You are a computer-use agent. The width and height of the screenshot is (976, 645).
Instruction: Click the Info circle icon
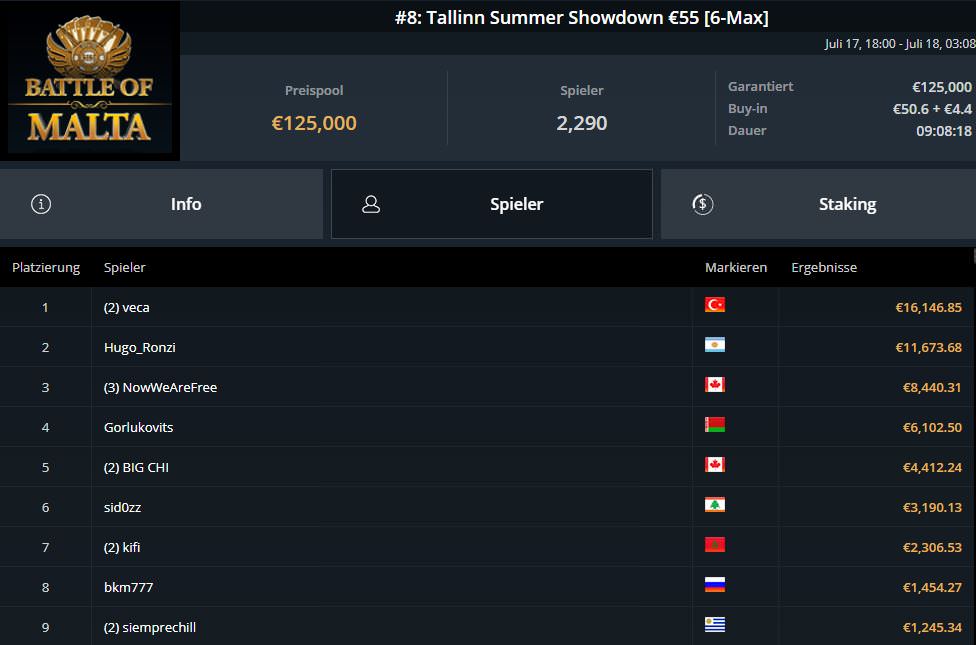(x=41, y=204)
